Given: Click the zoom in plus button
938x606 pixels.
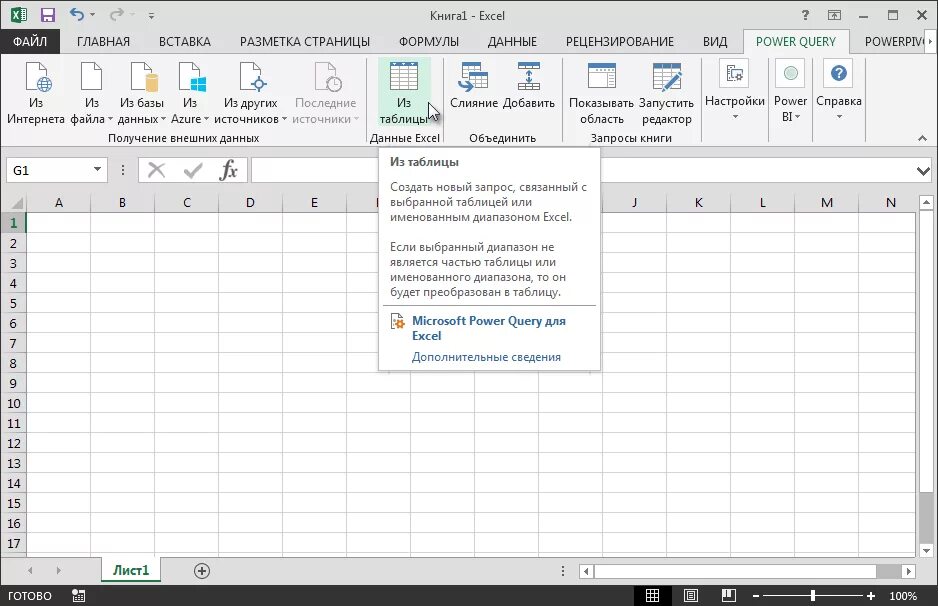Looking at the screenshot, I should click(x=870, y=596).
